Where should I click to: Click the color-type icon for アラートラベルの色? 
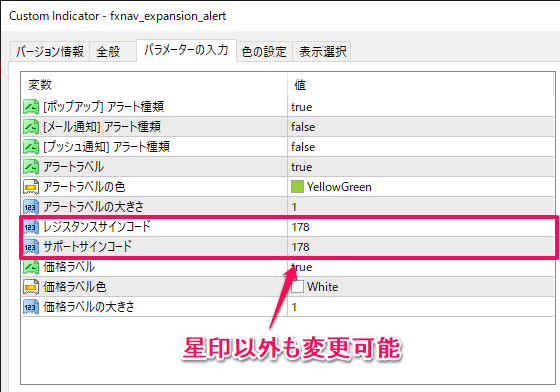click(31, 187)
